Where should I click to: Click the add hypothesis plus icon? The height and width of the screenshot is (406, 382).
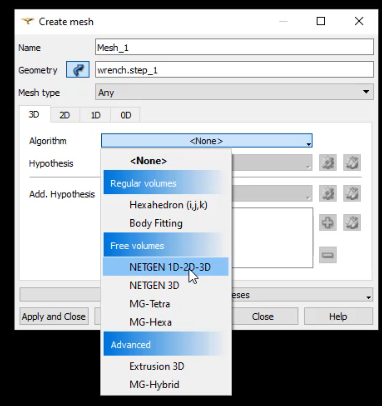click(328, 222)
